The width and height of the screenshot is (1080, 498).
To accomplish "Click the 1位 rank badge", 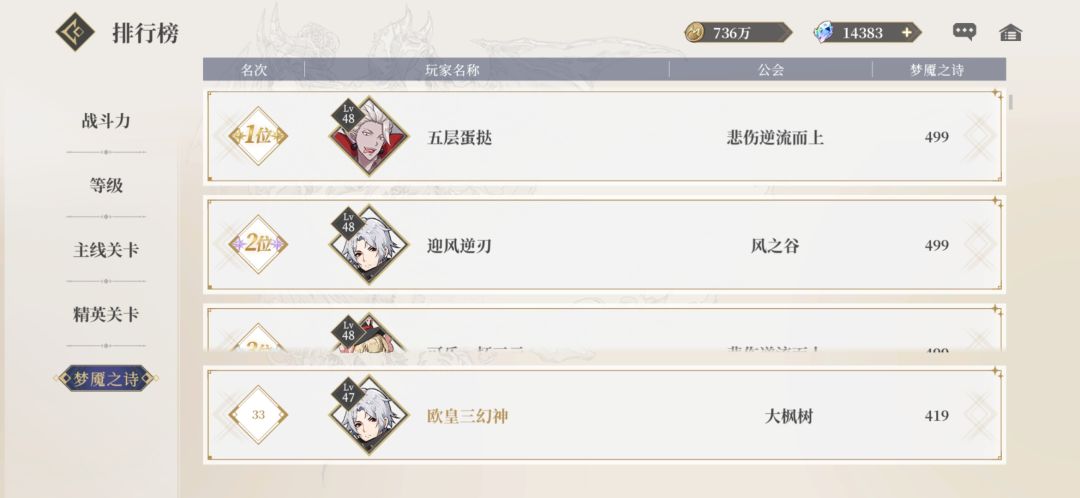I will (258, 136).
